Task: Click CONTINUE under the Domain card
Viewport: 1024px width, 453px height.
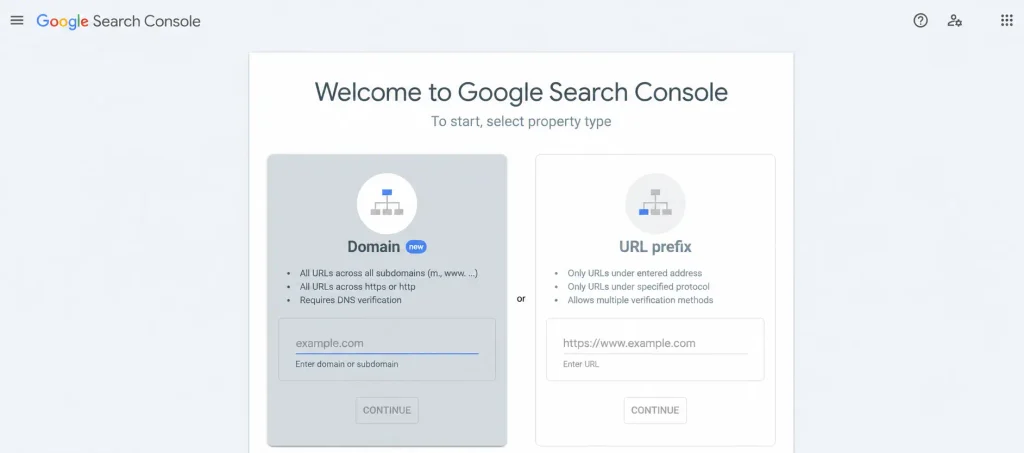Action: (x=387, y=411)
